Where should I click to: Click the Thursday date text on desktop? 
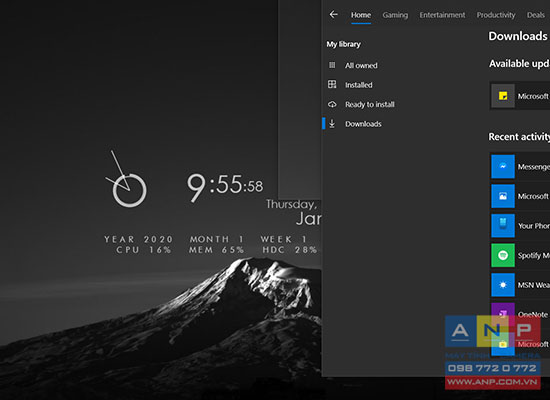point(291,204)
